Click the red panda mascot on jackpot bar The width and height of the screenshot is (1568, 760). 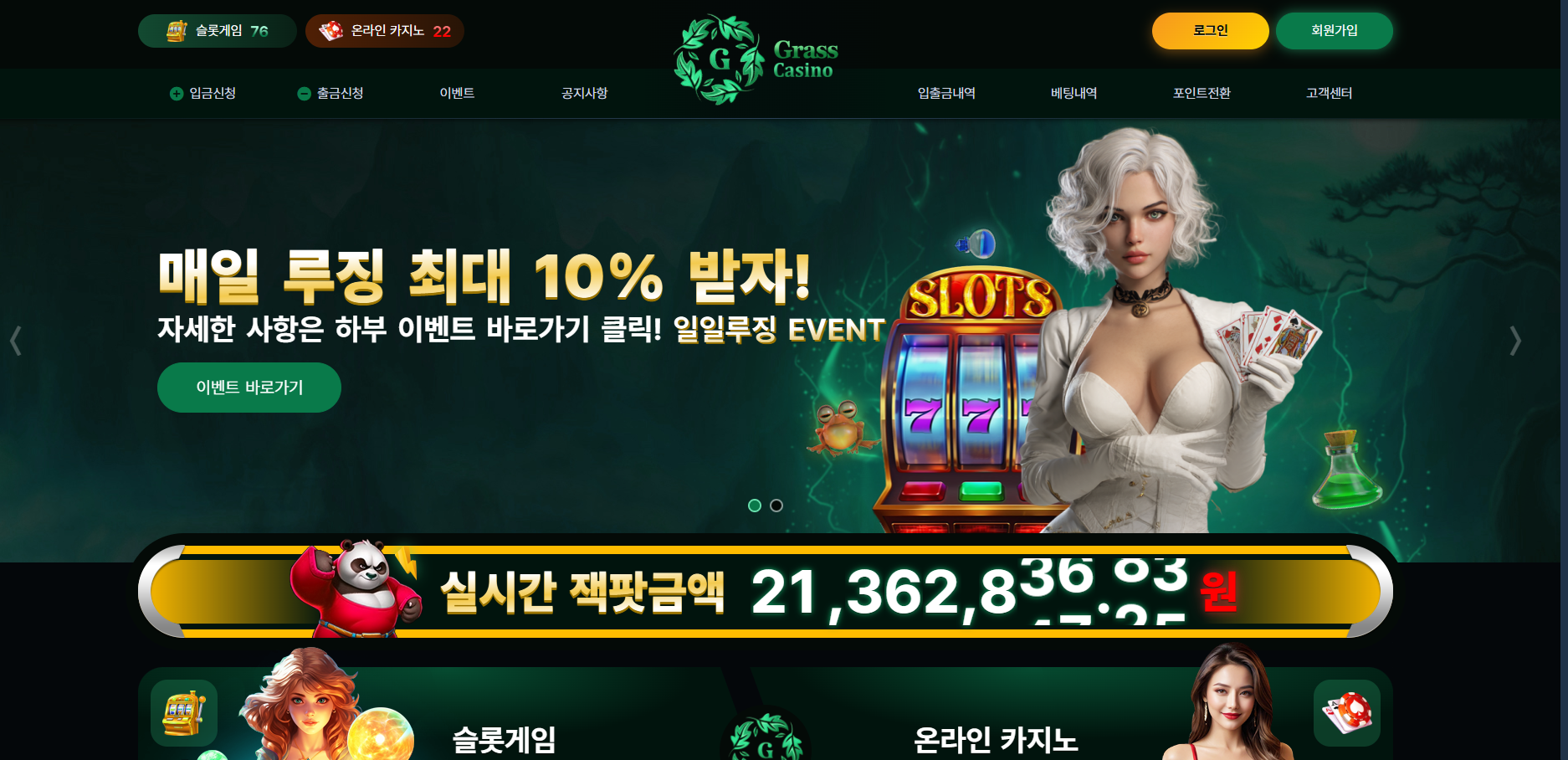click(356, 588)
